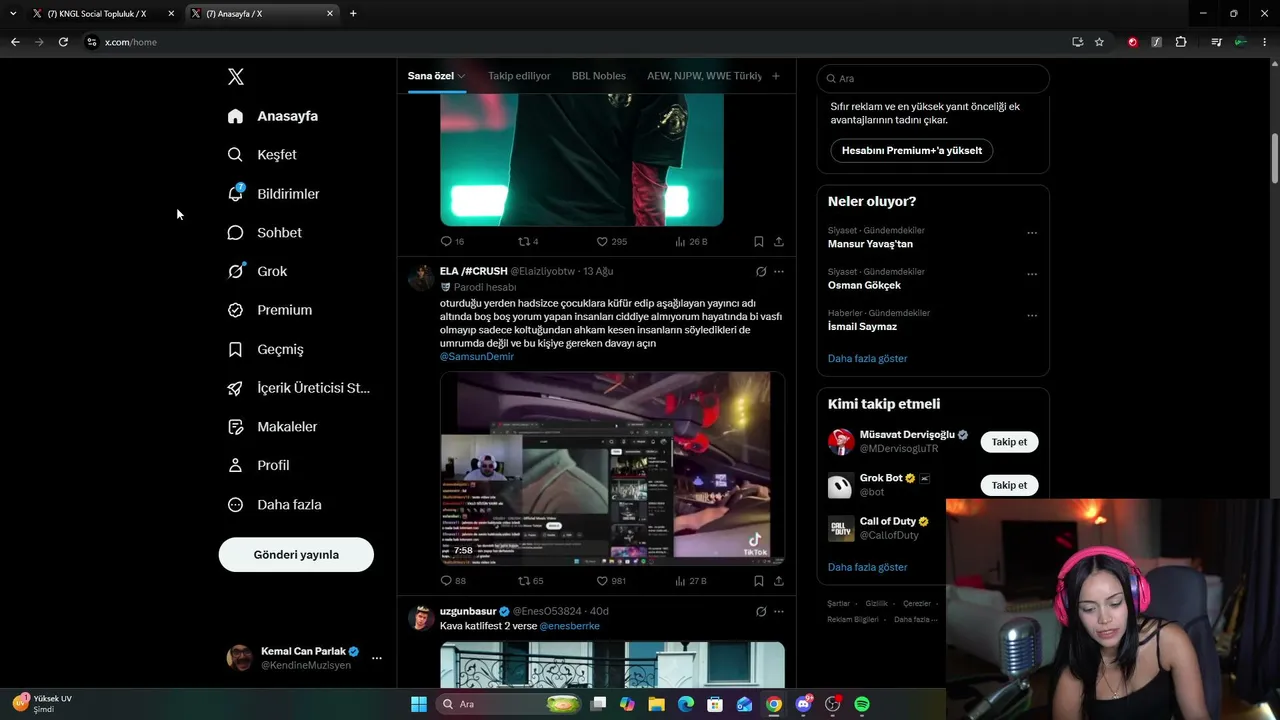
Task: Click Daha fazla göster under trends
Action: (x=868, y=358)
